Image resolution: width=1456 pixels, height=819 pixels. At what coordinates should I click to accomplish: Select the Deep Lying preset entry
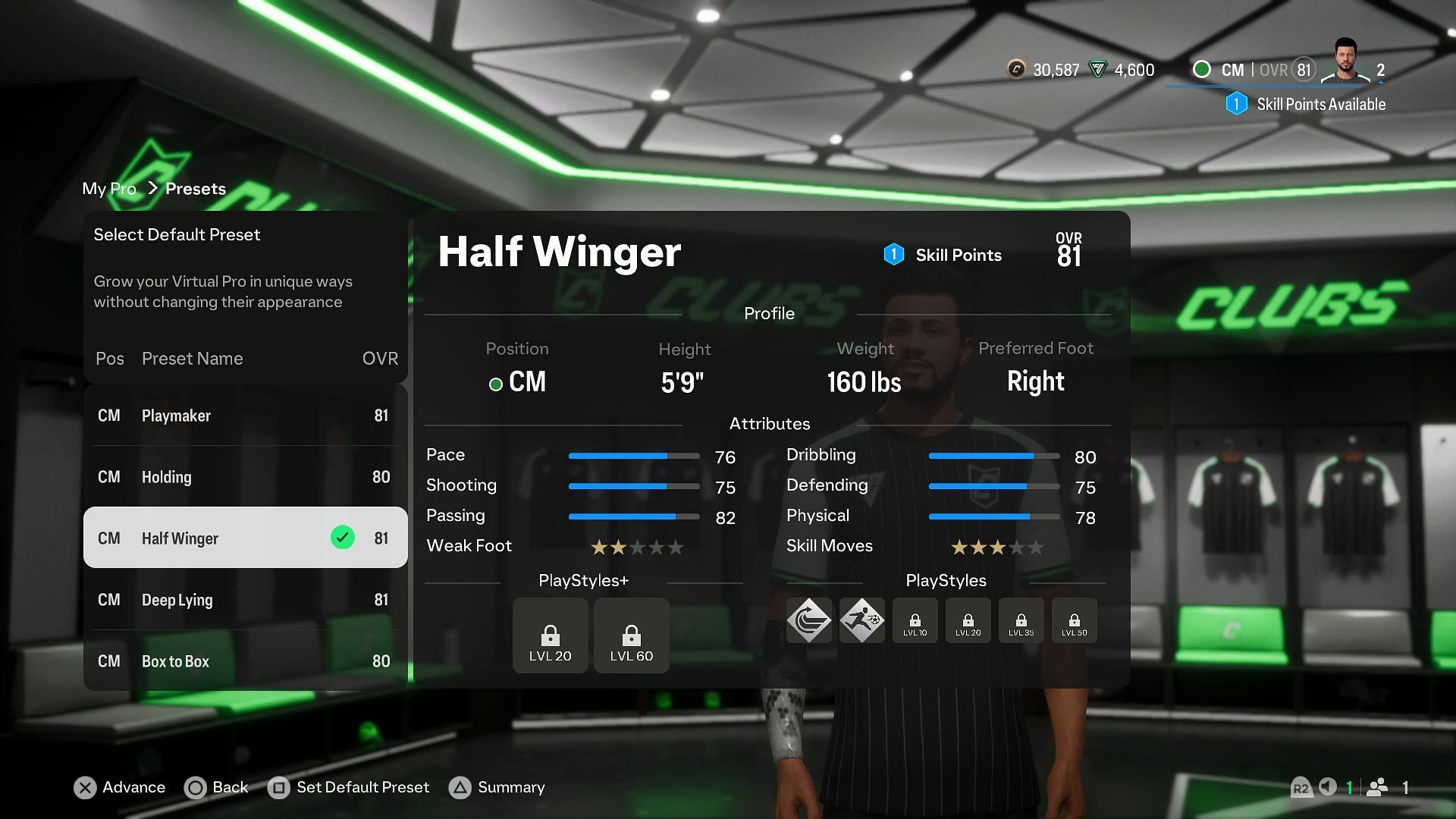(x=246, y=598)
